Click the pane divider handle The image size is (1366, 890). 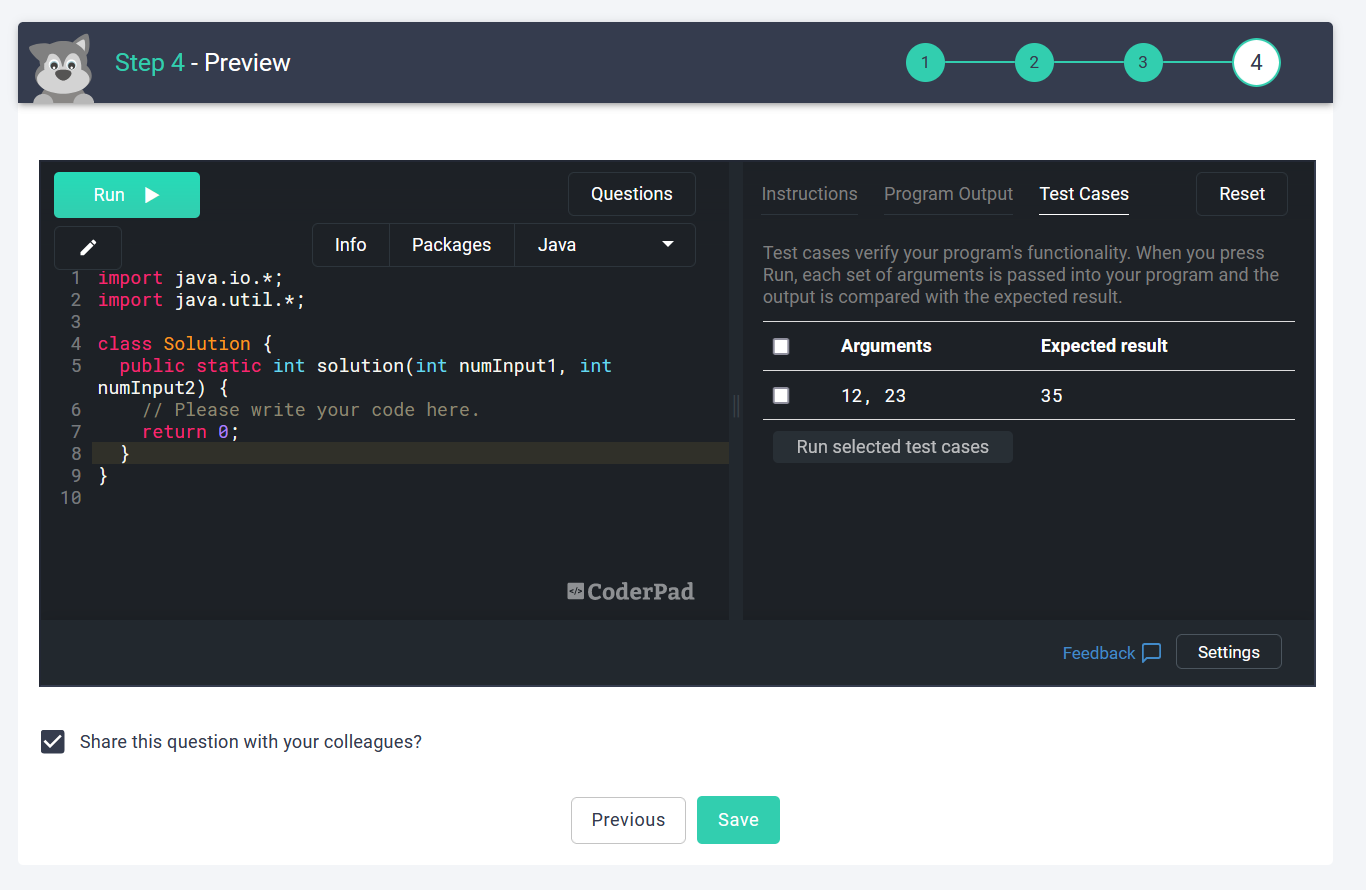click(x=736, y=405)
